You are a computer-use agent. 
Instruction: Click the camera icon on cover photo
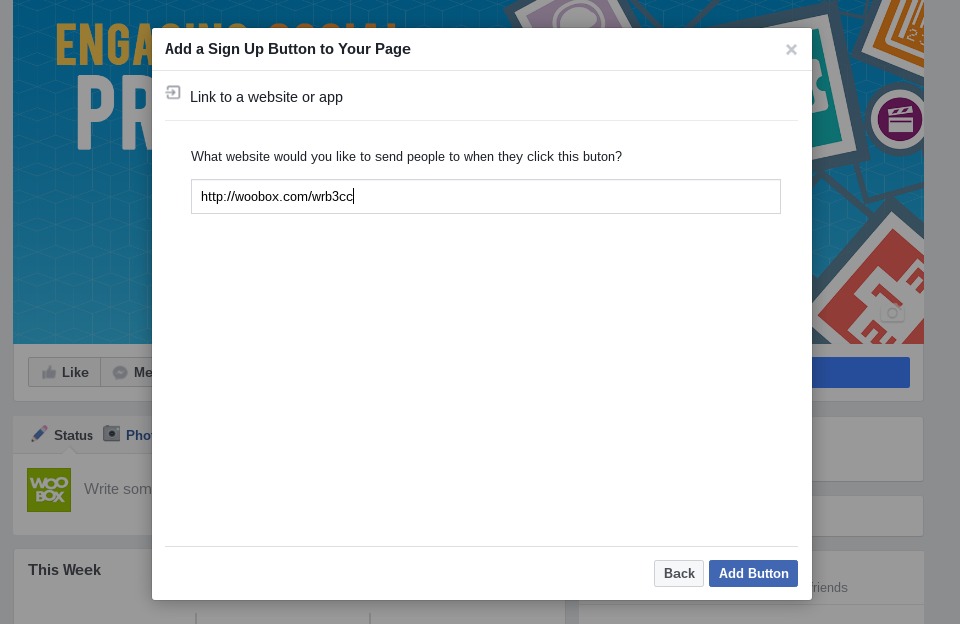[x=892, y=313]
